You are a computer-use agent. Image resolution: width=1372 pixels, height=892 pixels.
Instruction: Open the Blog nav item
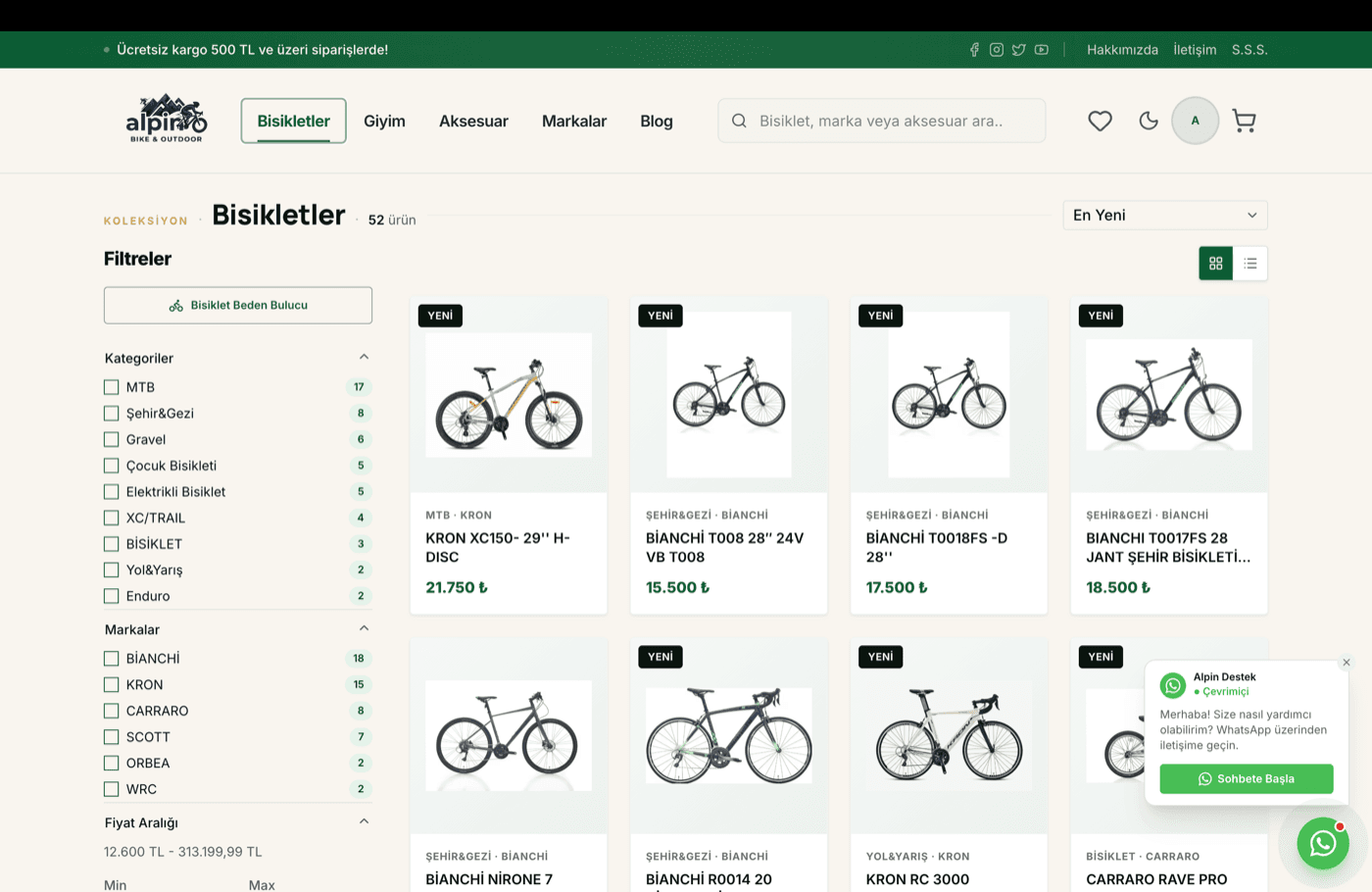point(657,121)
